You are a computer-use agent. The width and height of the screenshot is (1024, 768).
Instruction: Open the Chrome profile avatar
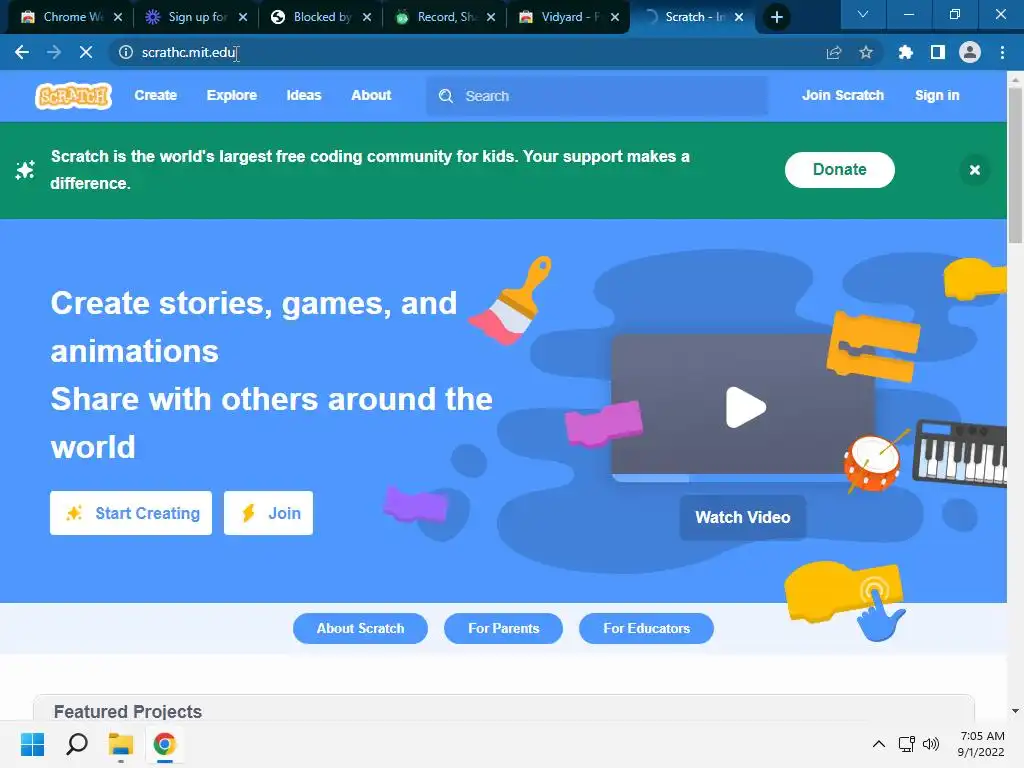(970, 52)
